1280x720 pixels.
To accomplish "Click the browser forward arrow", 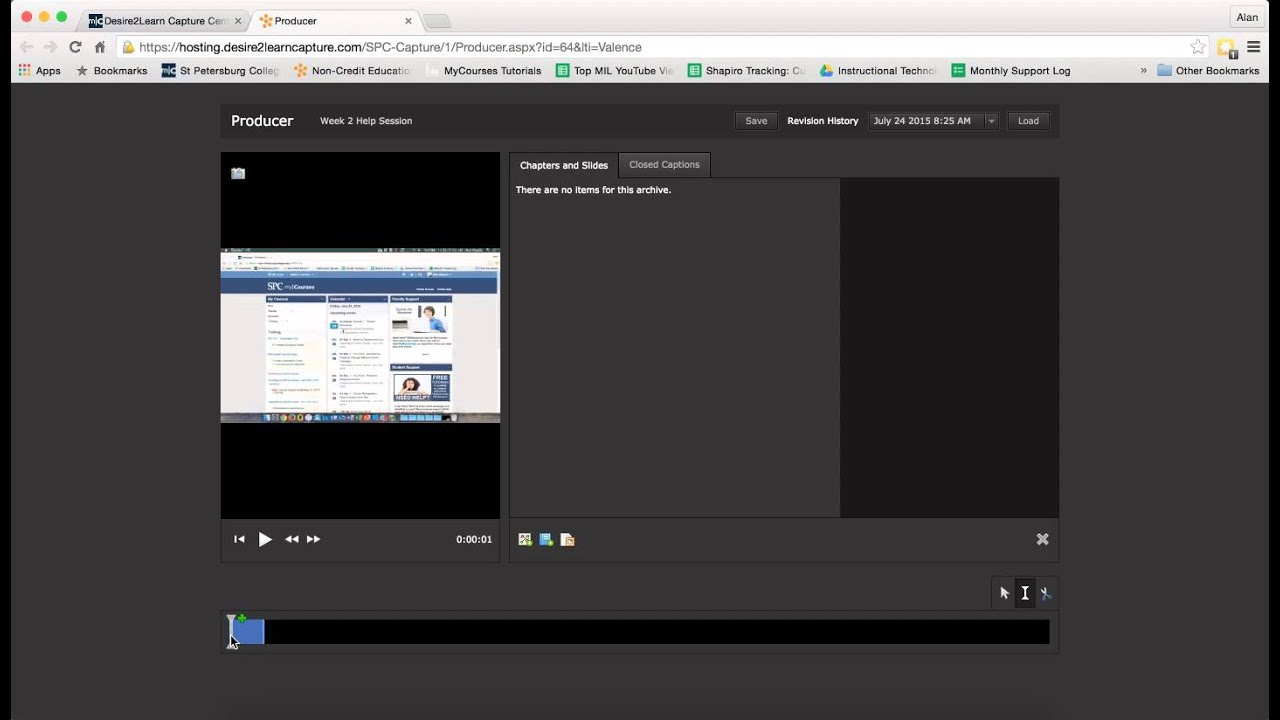I will (x=51, y=47).
